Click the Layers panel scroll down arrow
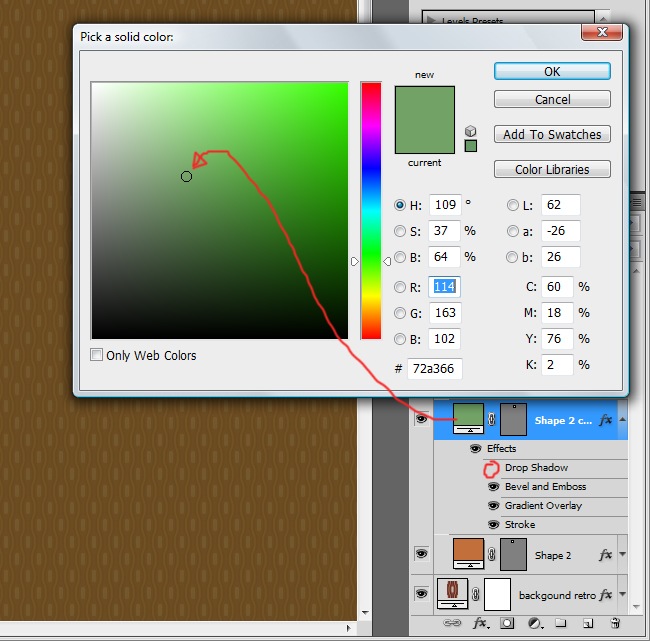 [637, 607]
